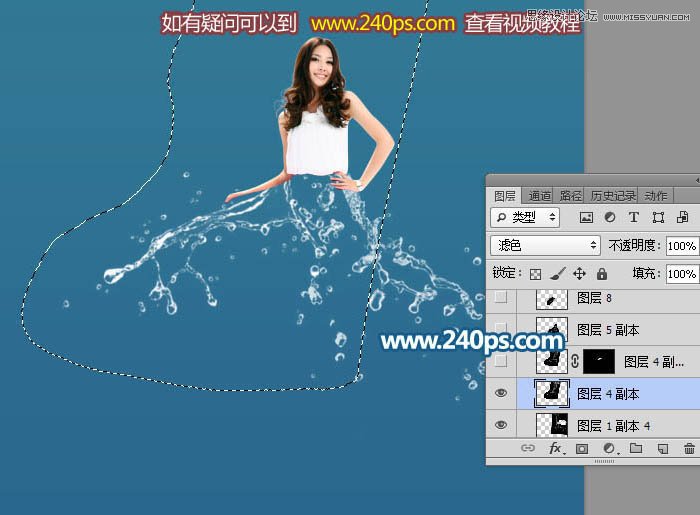The height and width of the screenshot is (515, 700).
Task: Click the lock all padlock icon
Action: [601, 273]
